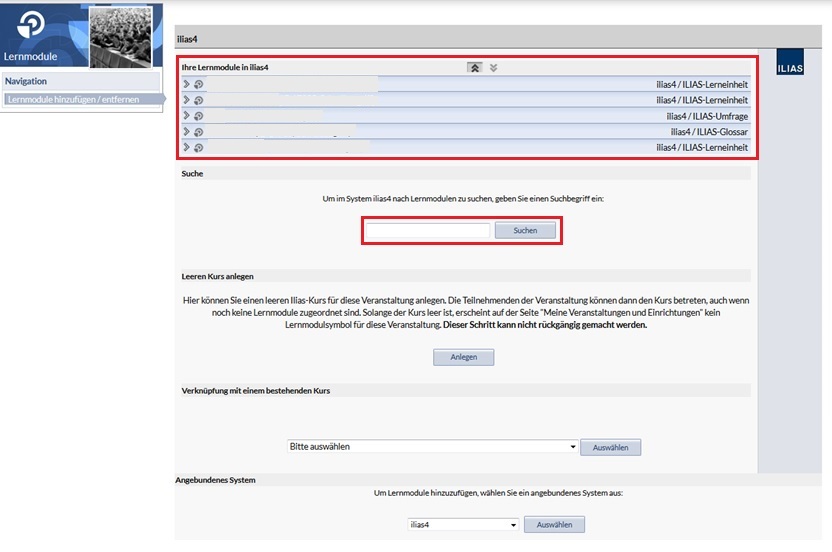Click Auswählen next to the ilias4 dropdown

click(554, 524)
